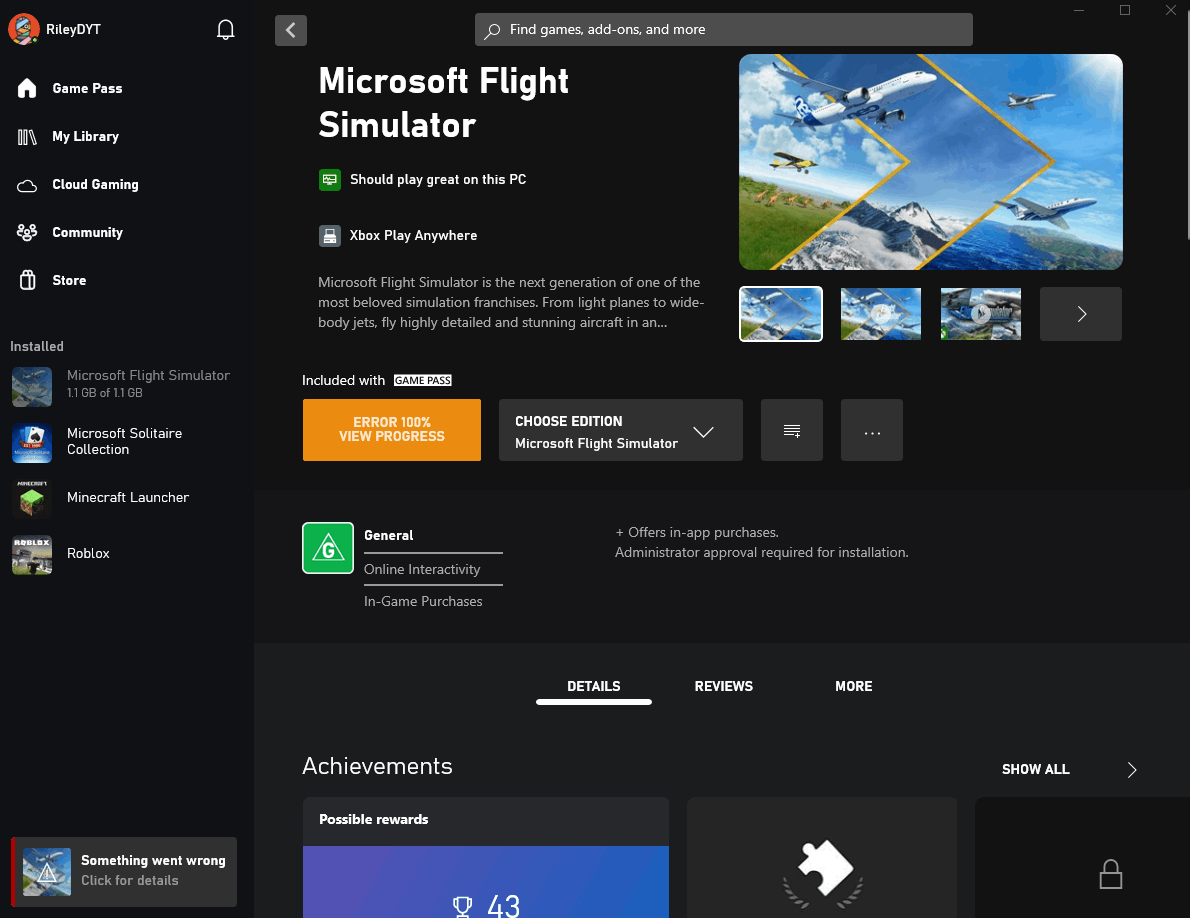
Task: Click the 1.1 GB of 1.1 GB text
Action: tap(105, 393)
